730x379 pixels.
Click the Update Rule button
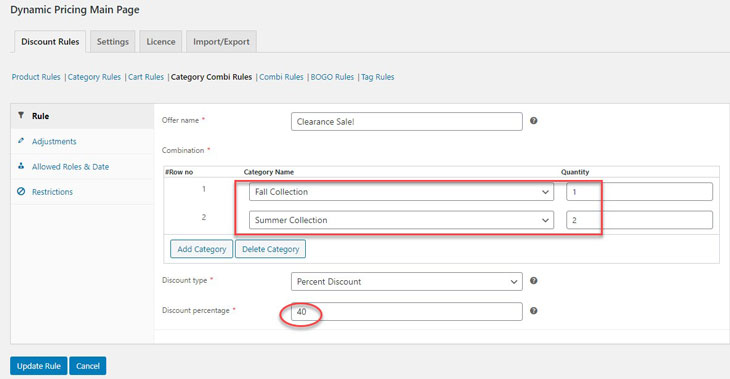coord(39,366)
